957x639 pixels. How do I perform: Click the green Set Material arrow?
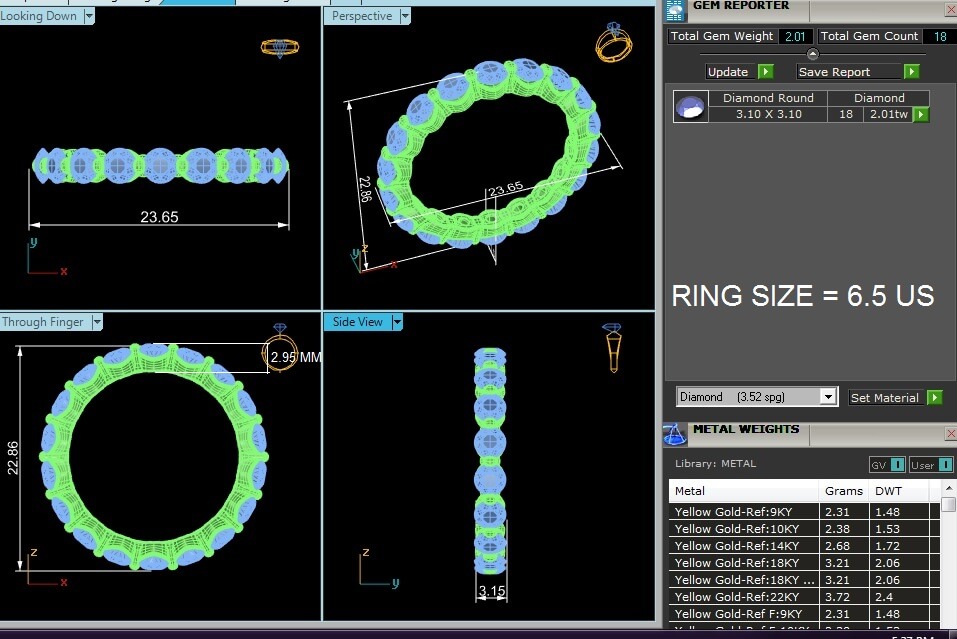[934, 397]
